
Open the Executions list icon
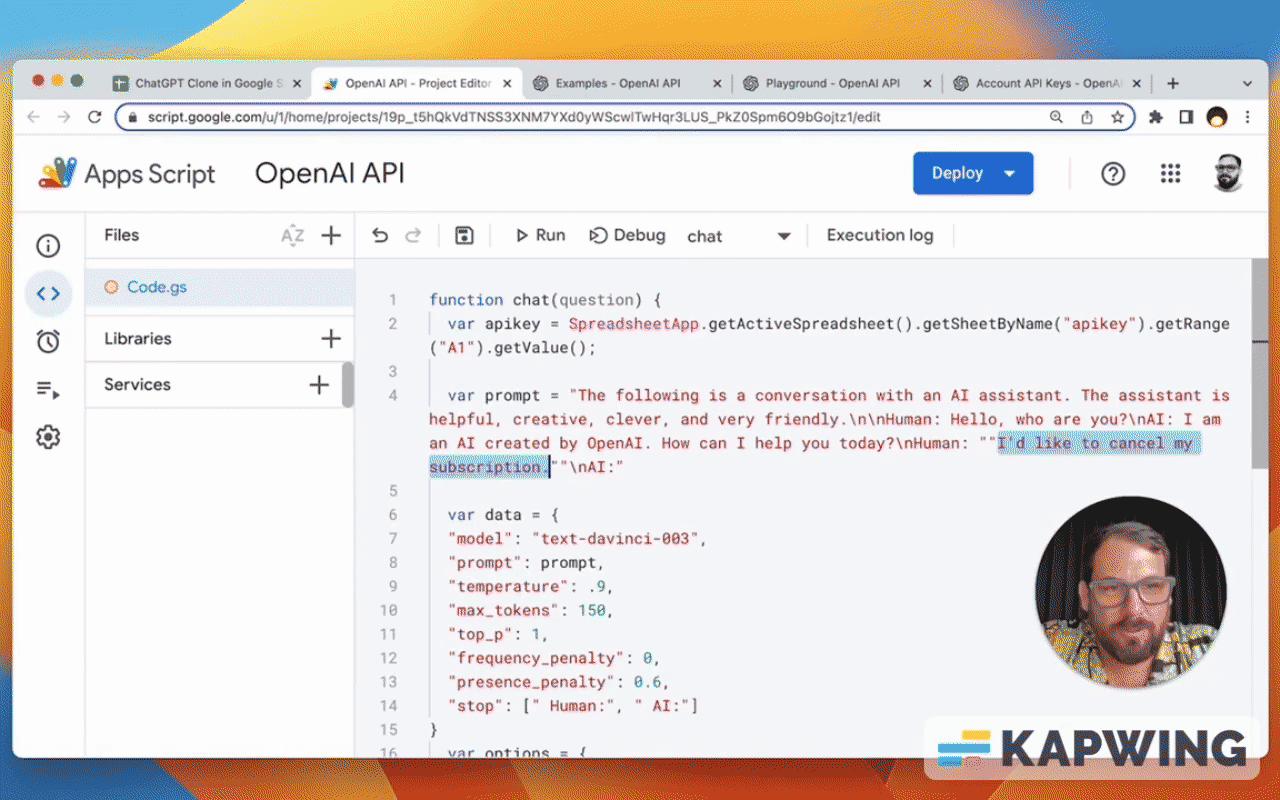click(x=48, y=390)
